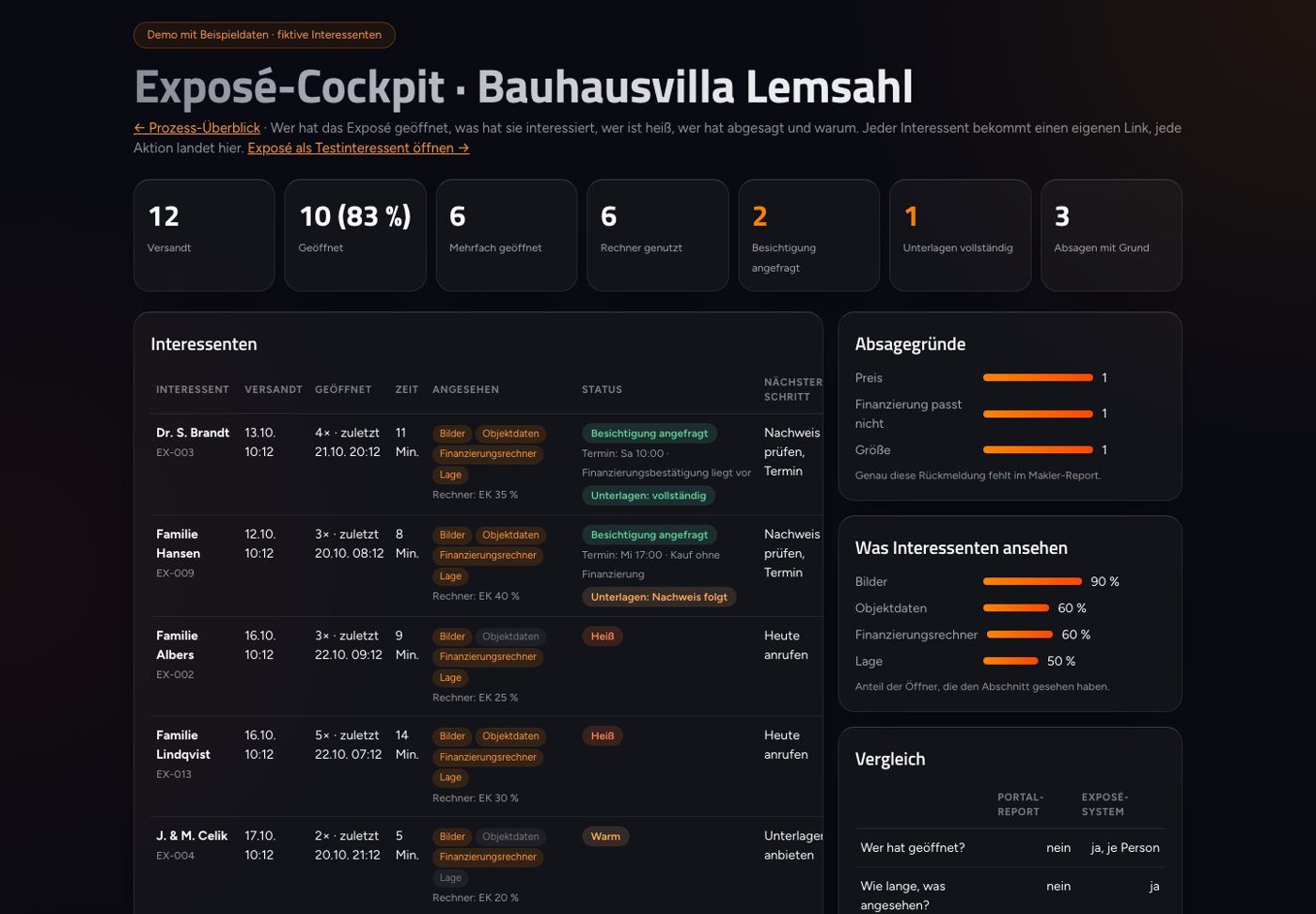Click the 'Unterlagen: vollständig' badge
1316x914 pixels.
(x=649, y=496)
